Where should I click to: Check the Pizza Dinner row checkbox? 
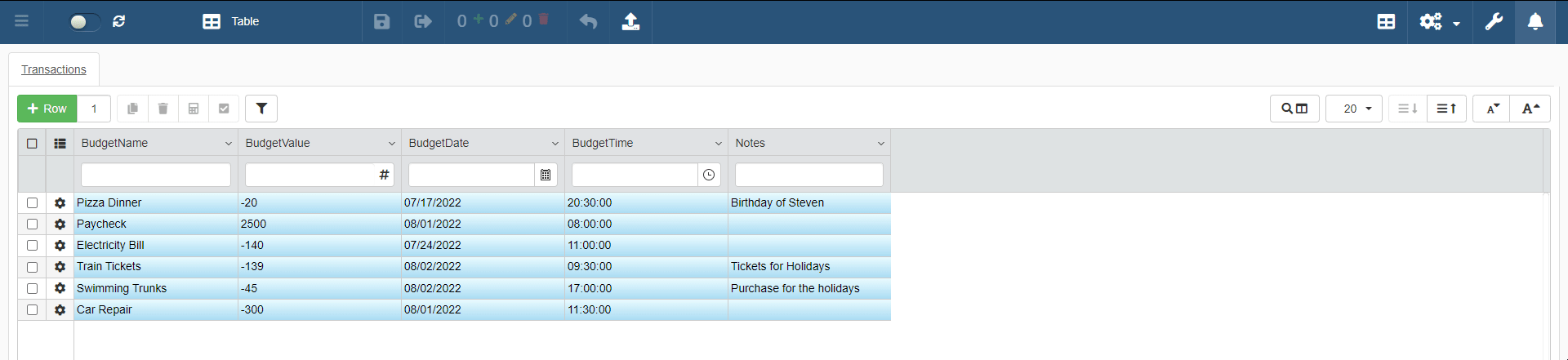click(x=32, y=202)
